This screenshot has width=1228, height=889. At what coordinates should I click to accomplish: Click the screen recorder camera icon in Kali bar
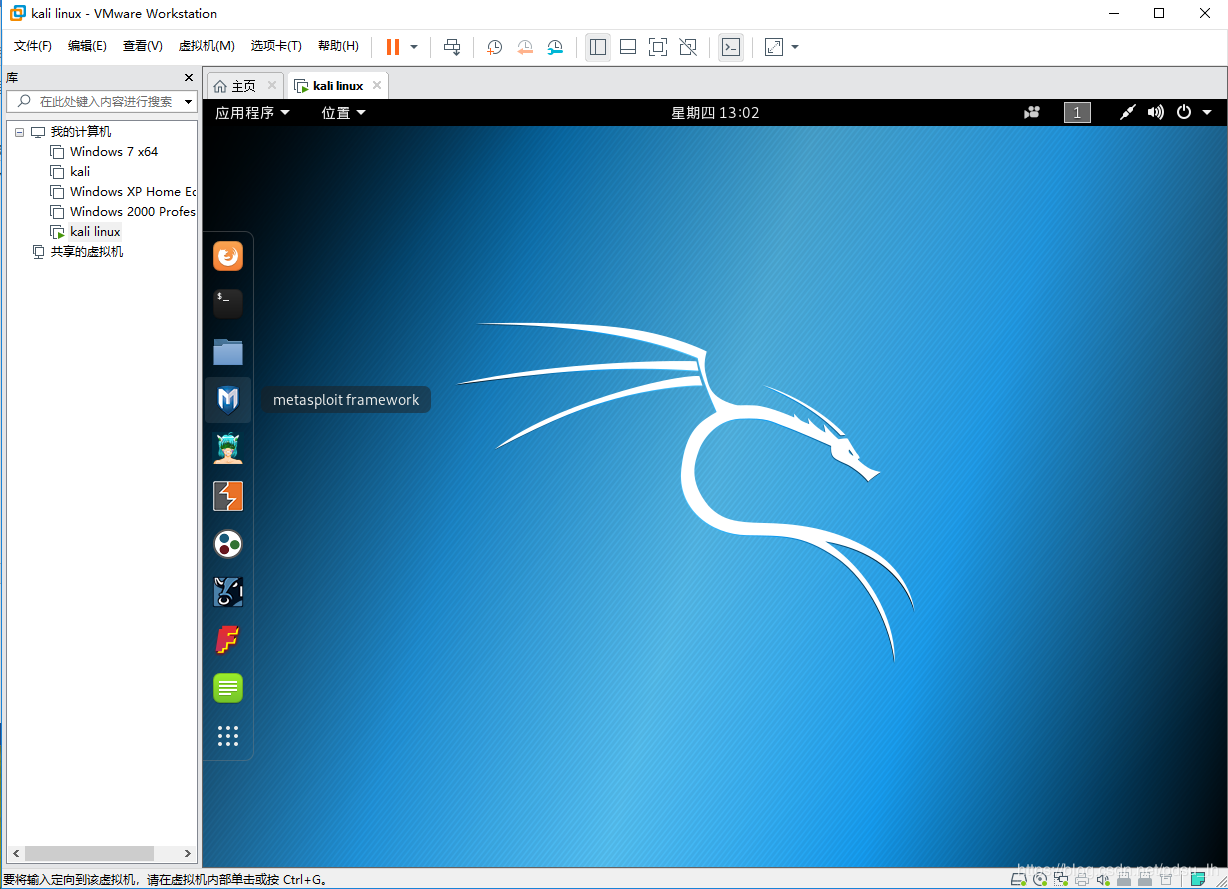pyautogui.click(x=1032, y=113)
